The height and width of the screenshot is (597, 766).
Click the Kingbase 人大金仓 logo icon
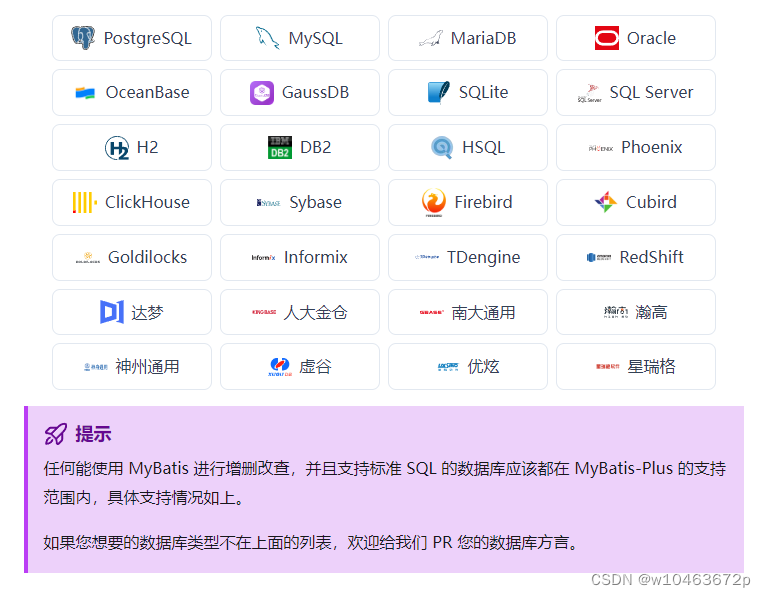click(264, 312)
